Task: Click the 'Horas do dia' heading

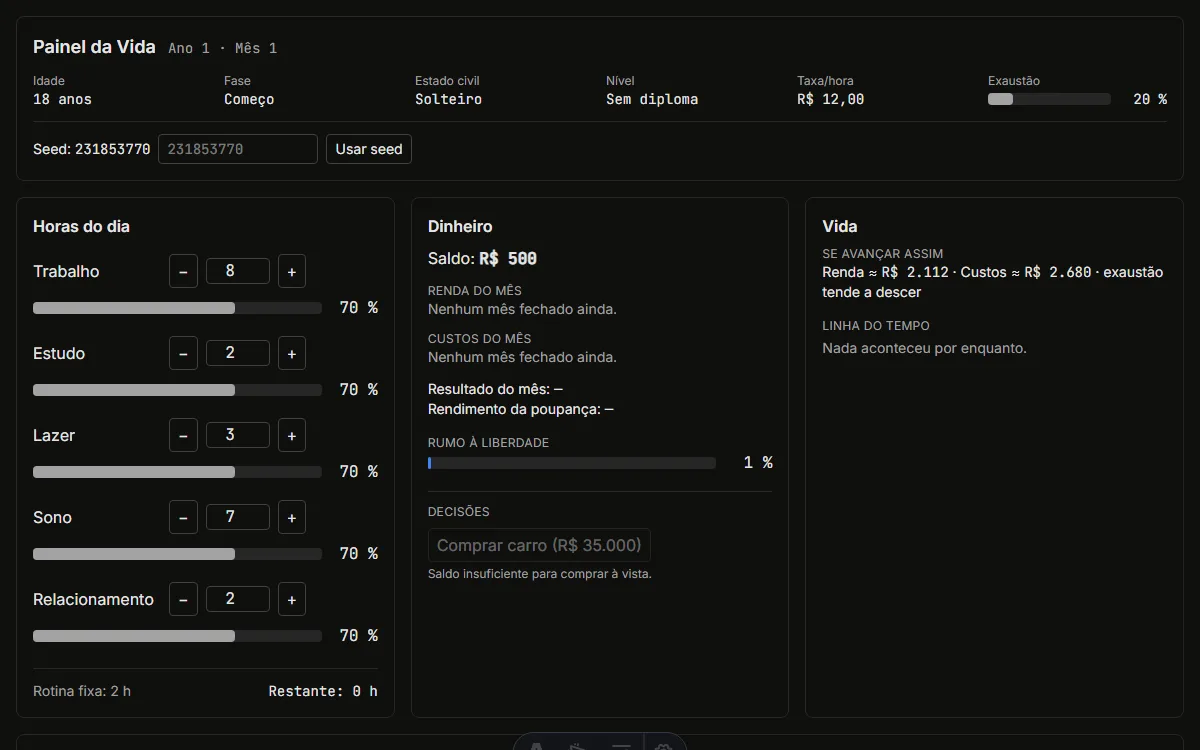Action: [x=81, y=226]
